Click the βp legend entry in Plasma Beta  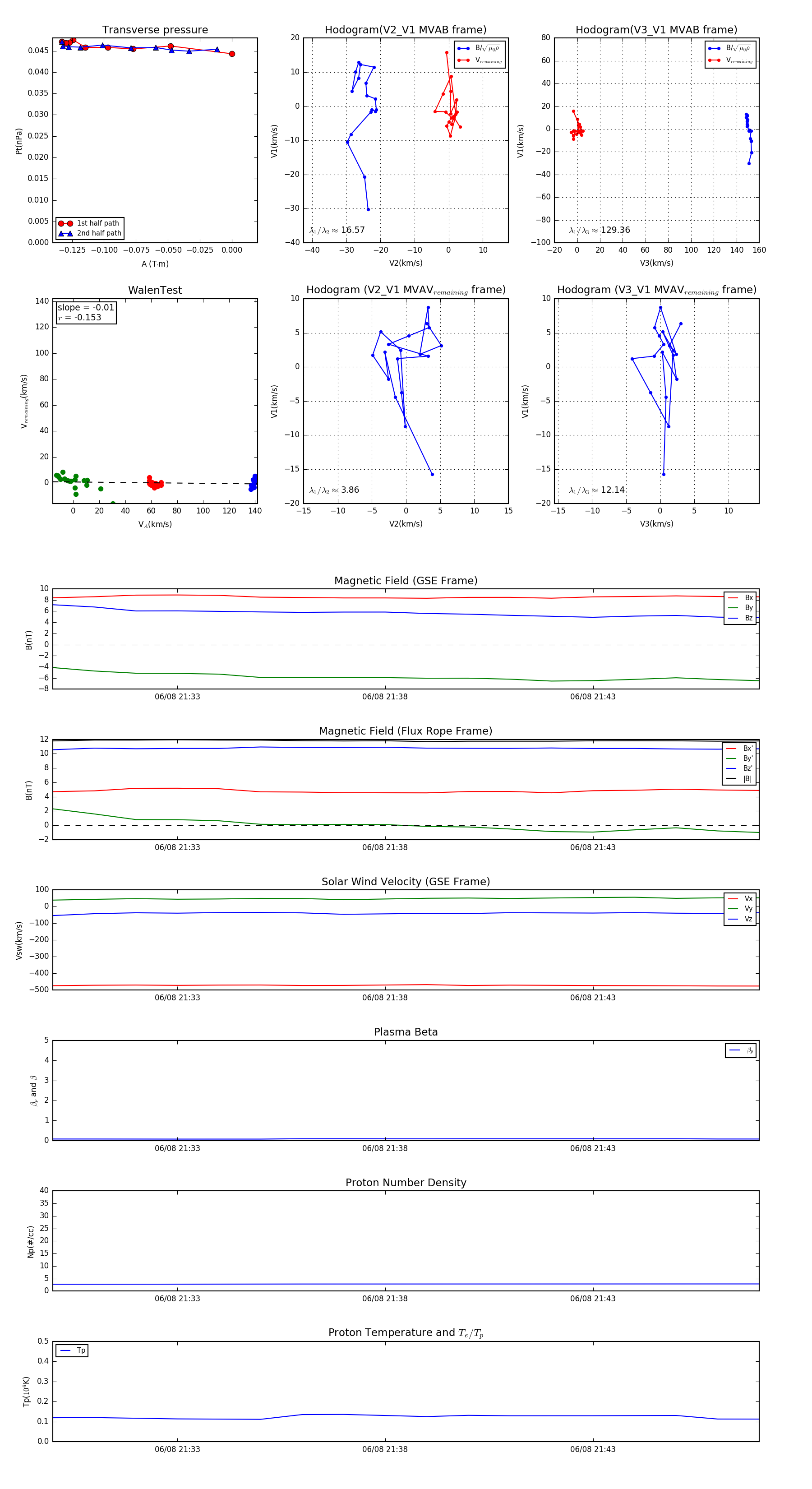pyautogui.click(x=741, y=1050)
